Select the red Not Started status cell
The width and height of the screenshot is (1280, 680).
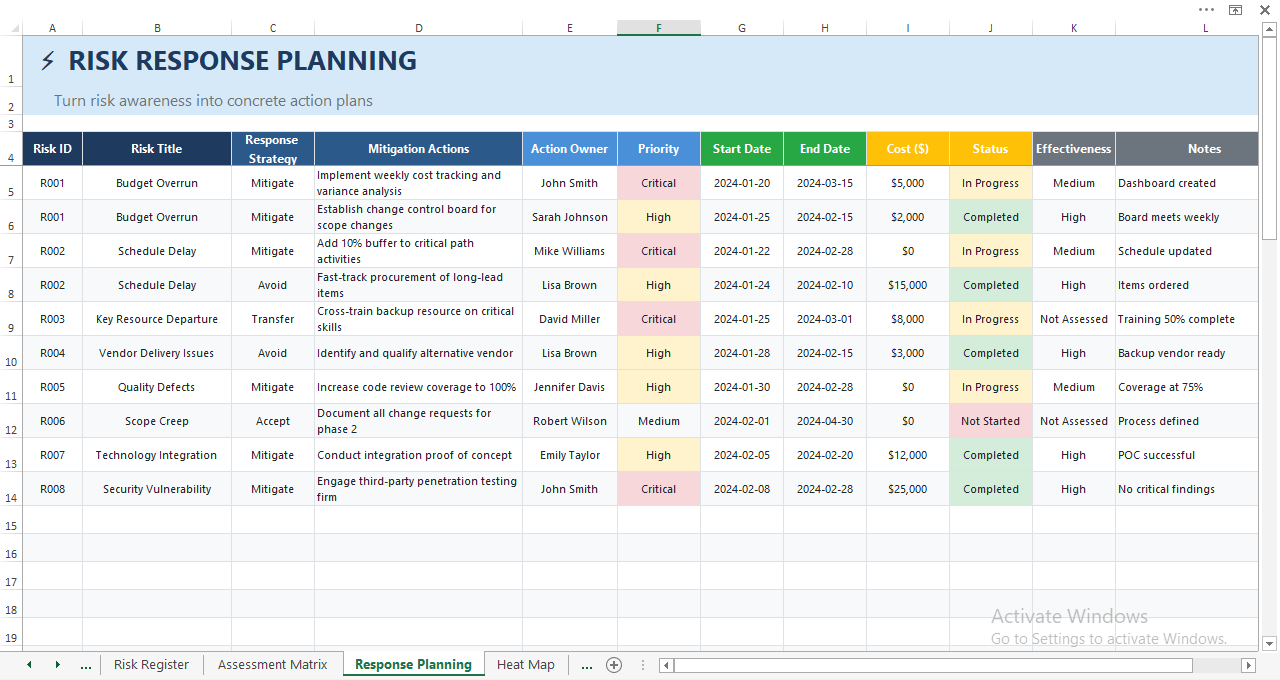(990, 421)
